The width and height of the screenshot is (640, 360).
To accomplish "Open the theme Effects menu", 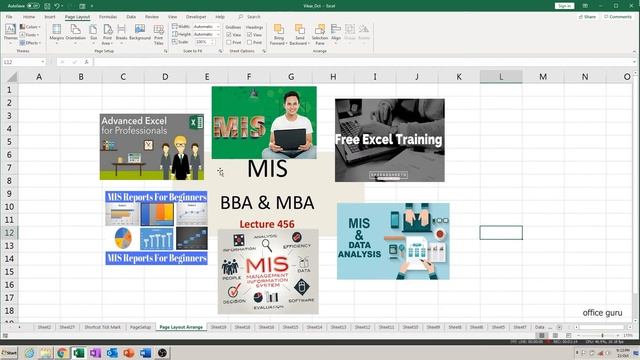I will [30, 42].
